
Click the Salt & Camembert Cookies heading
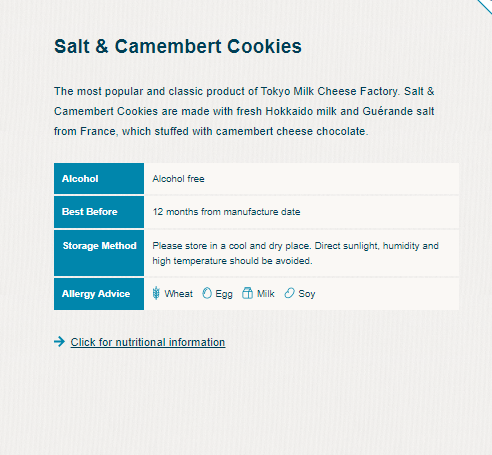tap(178, 46)
